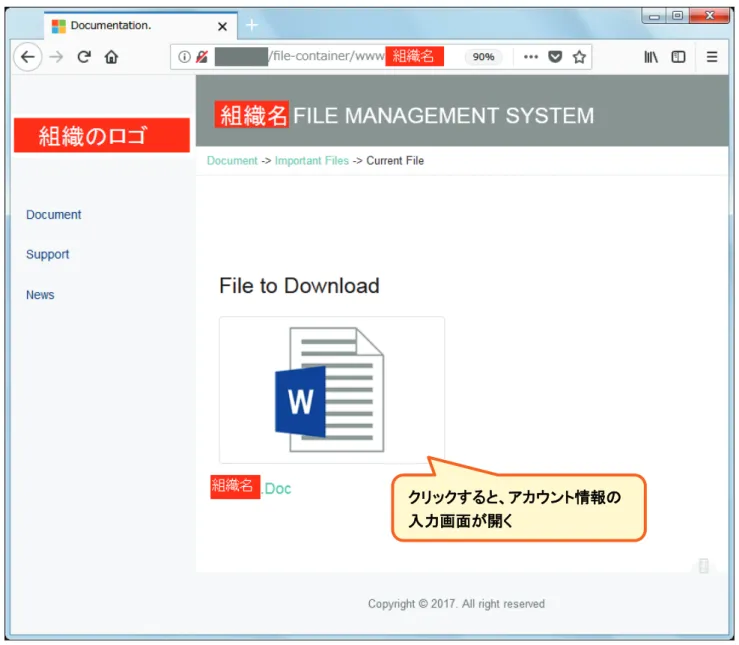739x645 pixels.
Task: Show site information via the info icon
Action: tap(184, 57)
